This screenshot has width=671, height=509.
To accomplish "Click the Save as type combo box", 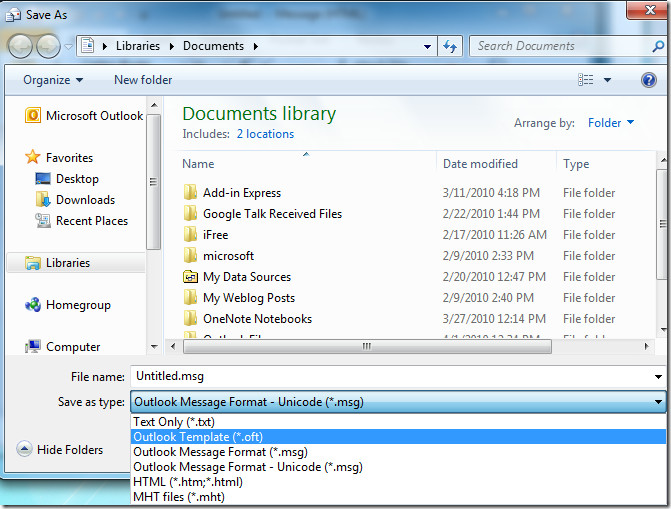I will tap(398, 402).
